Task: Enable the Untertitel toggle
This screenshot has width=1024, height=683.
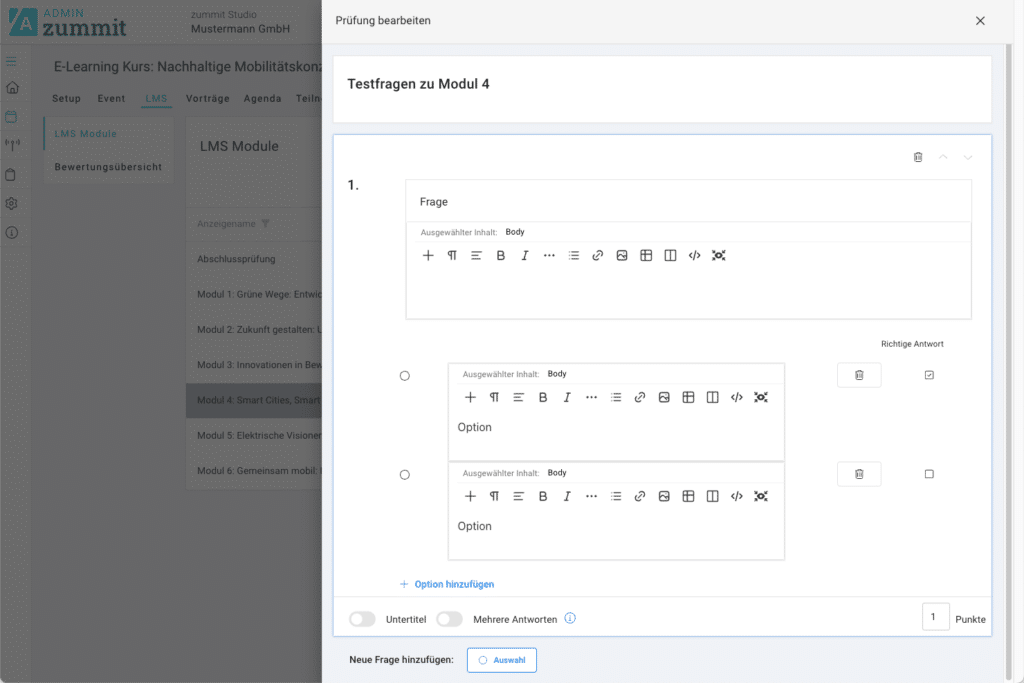Action: (362, 619)
